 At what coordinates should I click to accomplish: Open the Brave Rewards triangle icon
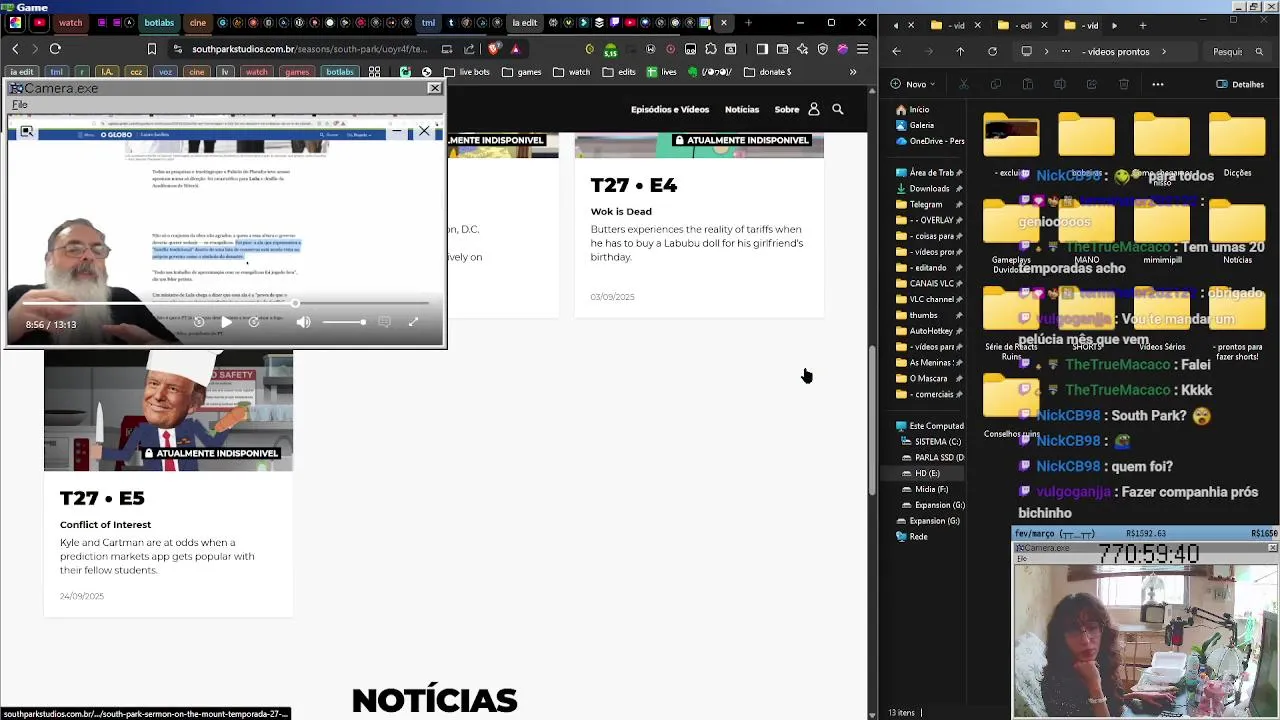pos(516,49)
